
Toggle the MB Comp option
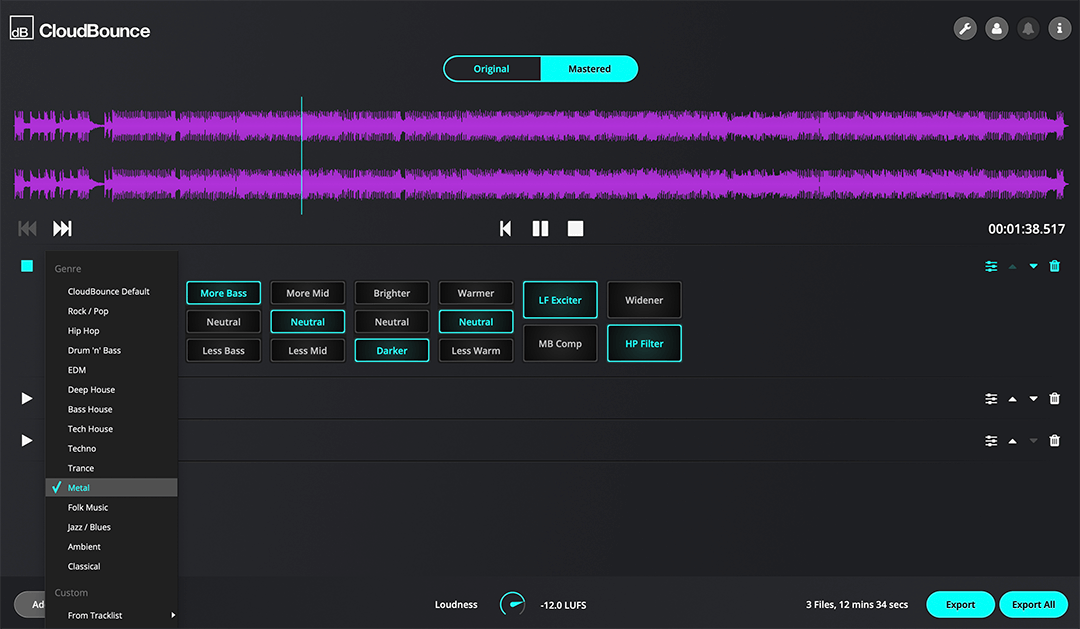560,344
